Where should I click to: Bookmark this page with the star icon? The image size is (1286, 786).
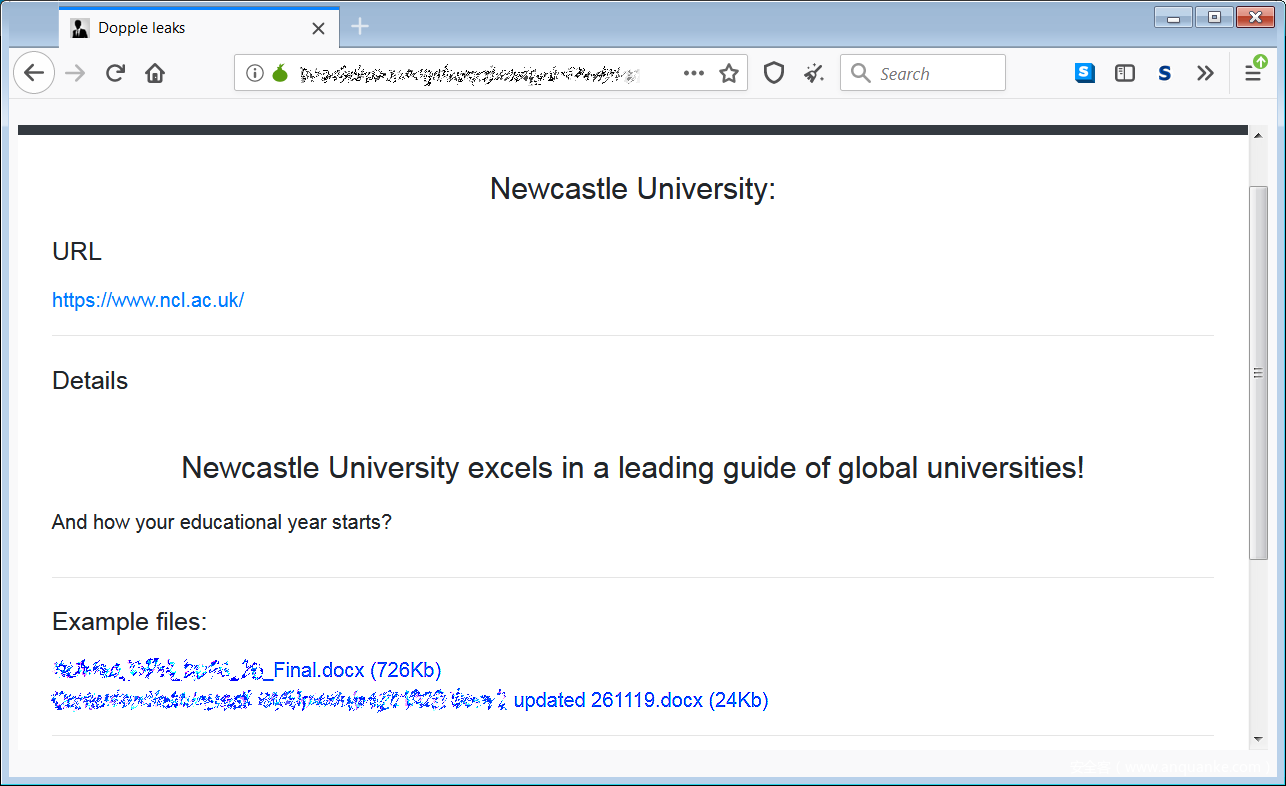tap(729, 73)
